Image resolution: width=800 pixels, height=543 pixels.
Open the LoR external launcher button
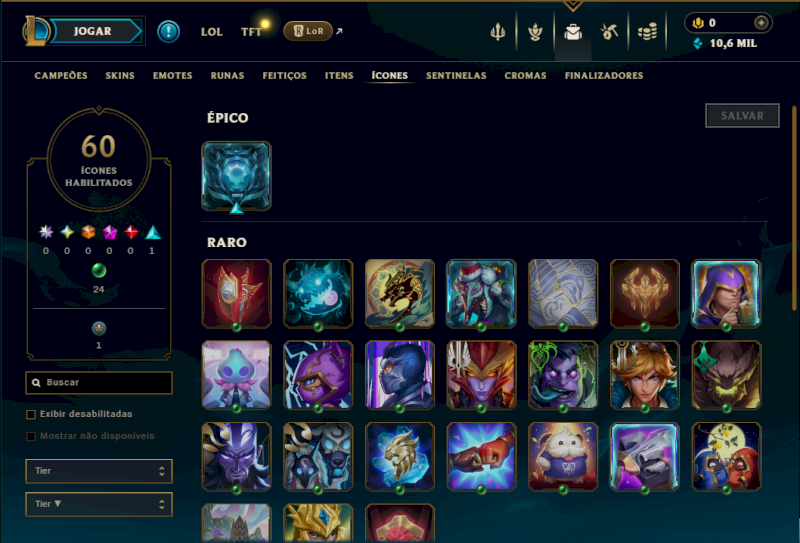coord(308,31)
